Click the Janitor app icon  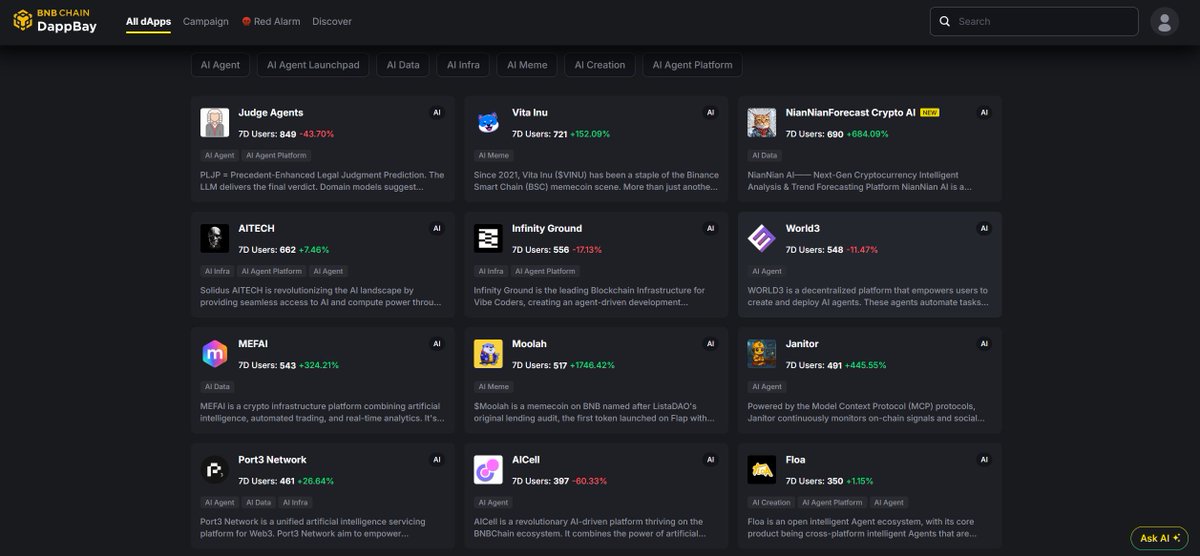[x=762, y=354]
